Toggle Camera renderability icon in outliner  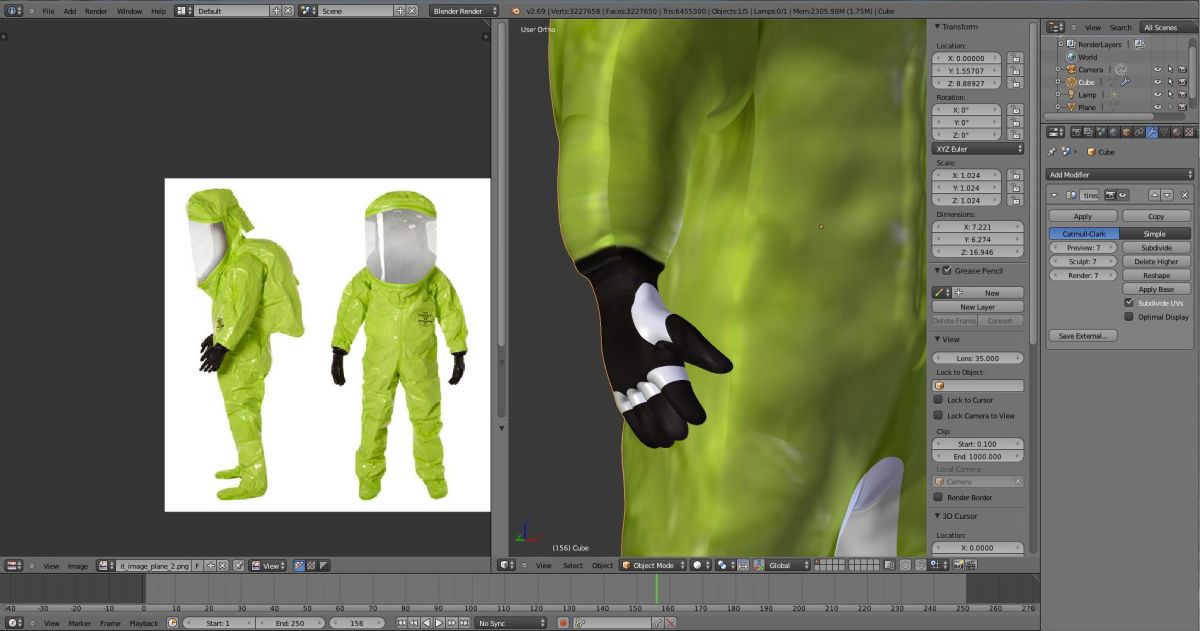[x=1181, y=69]
